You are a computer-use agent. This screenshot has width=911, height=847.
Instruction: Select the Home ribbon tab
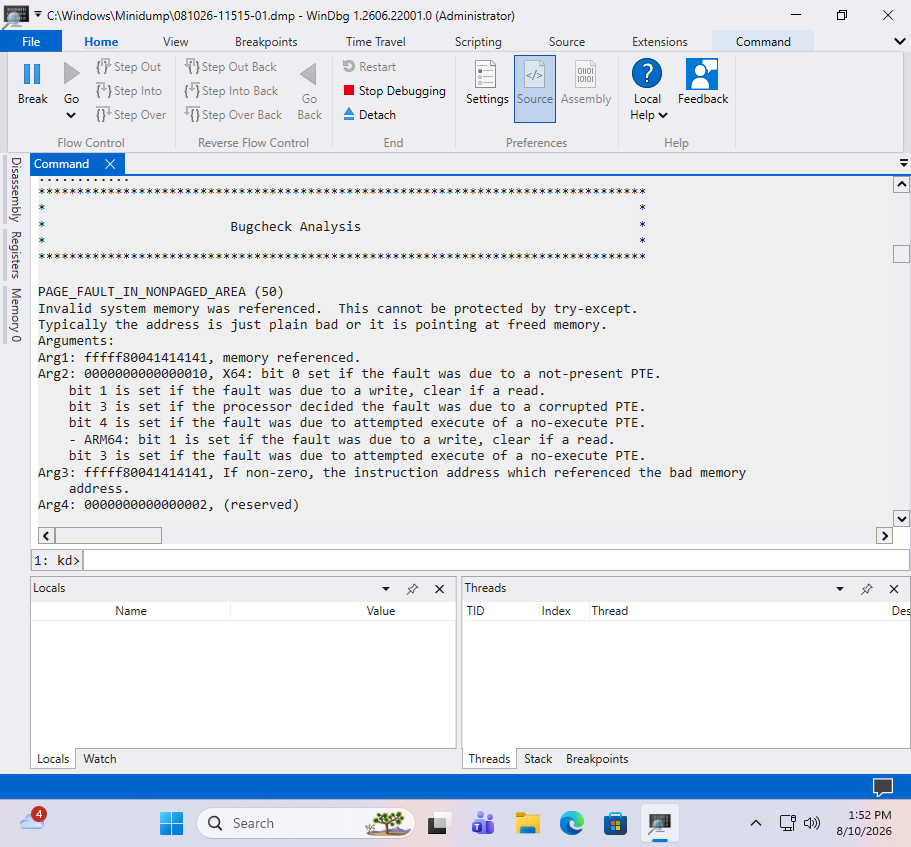click(101, 41)
